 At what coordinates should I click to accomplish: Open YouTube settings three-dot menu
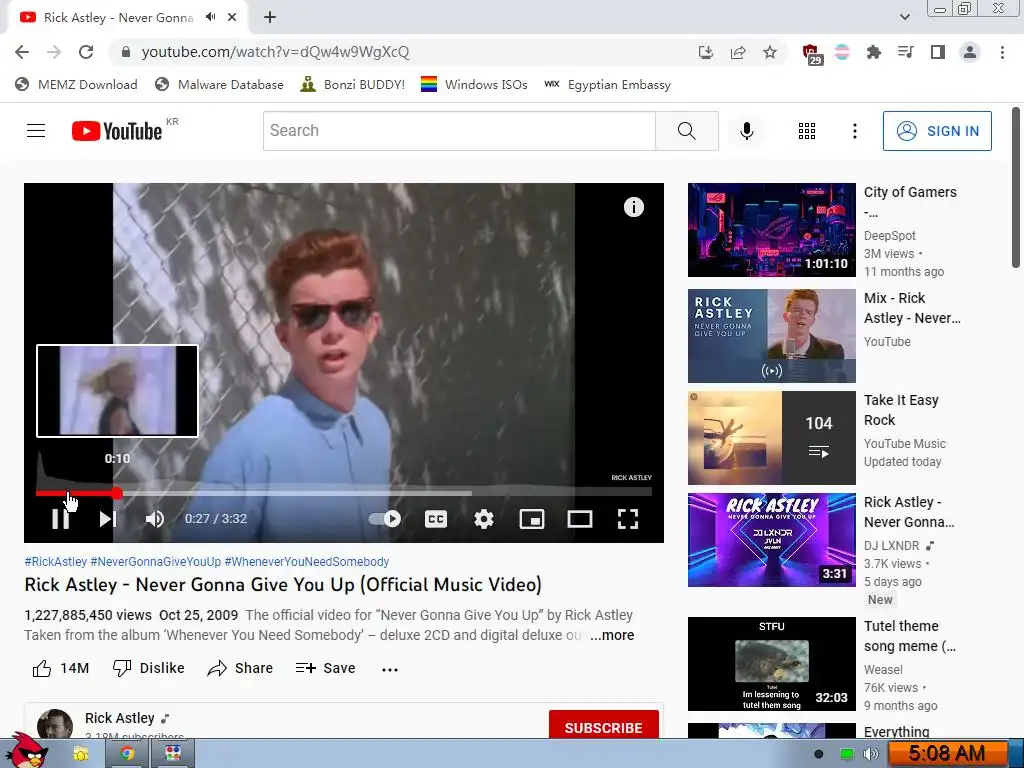(x=854, y=131)
